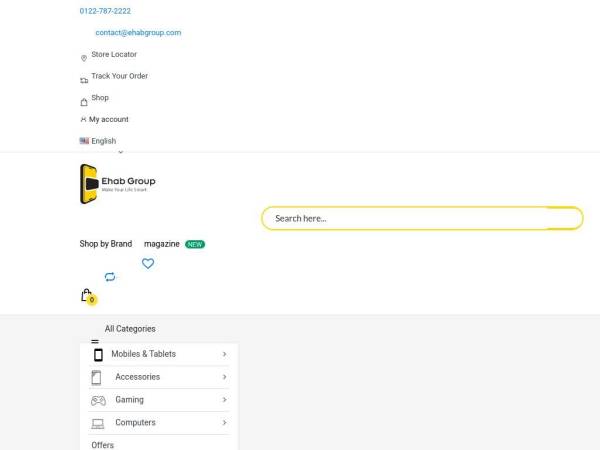Expand the Accessories submenu arrow
This screenshot has height=450, width=600.
pyautogui.click(x=225, y=377)
